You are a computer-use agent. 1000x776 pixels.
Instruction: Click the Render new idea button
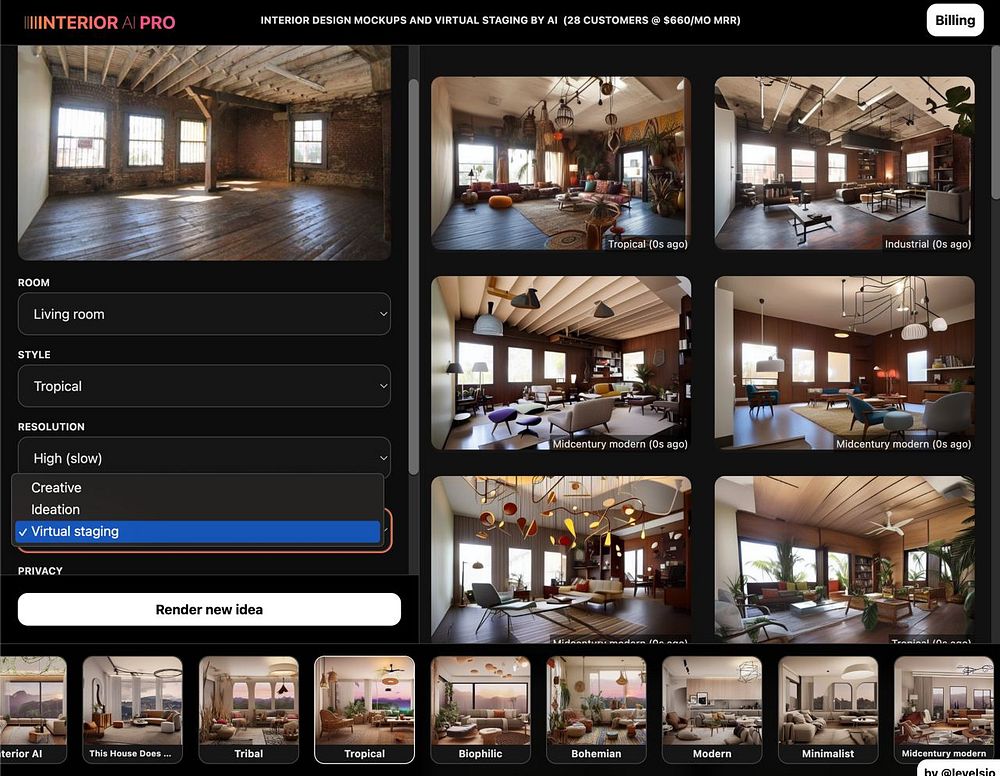209,610
